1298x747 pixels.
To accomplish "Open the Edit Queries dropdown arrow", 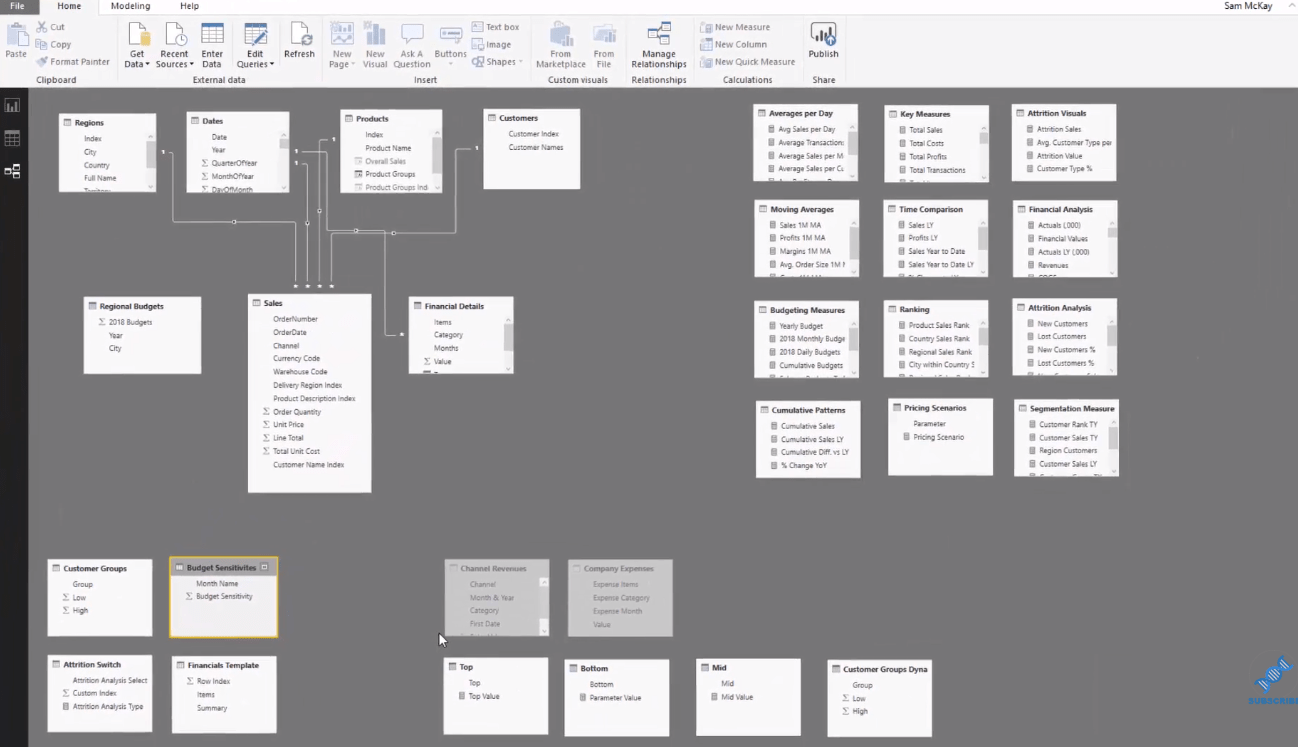I will [271, 65].
